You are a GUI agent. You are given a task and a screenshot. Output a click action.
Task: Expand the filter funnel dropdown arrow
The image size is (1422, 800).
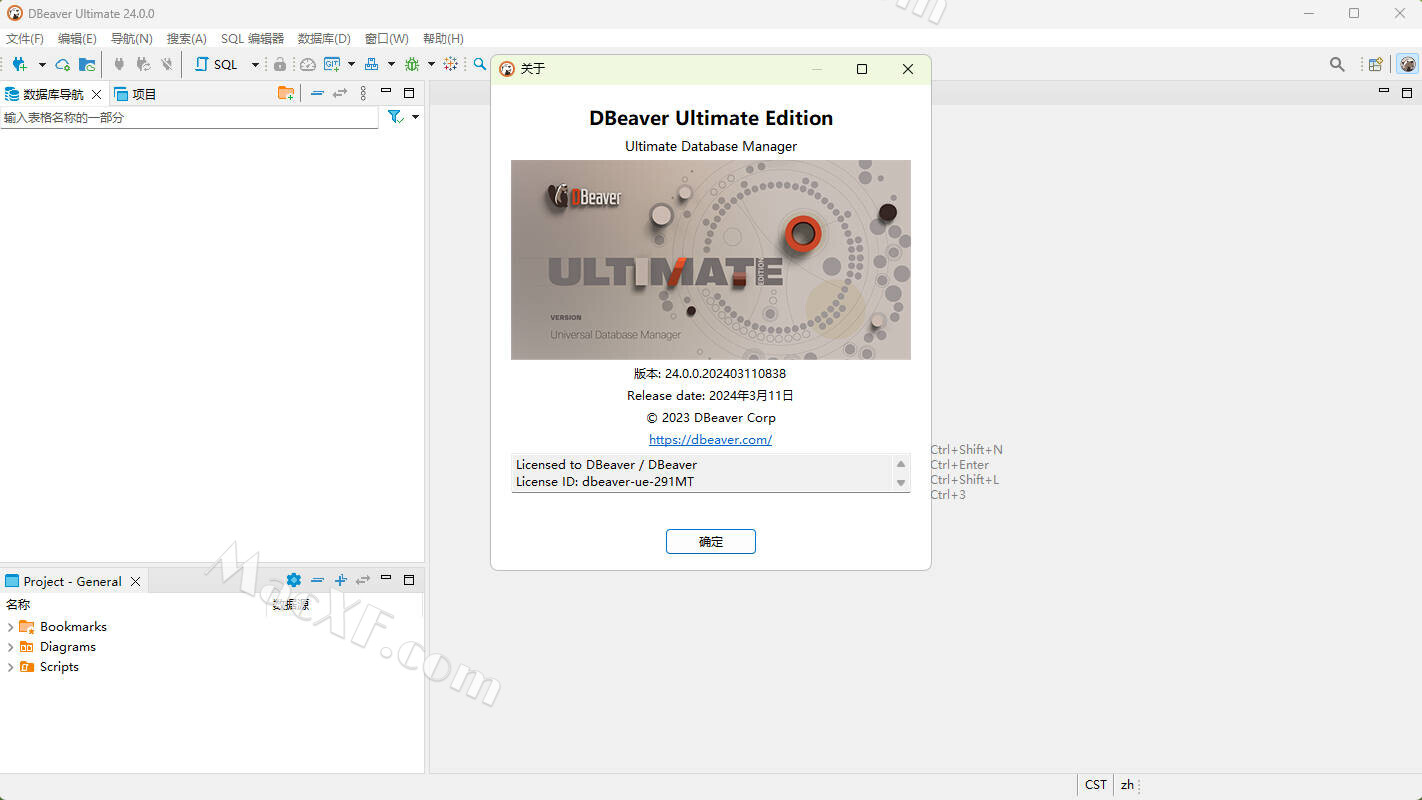coord(416,117)
